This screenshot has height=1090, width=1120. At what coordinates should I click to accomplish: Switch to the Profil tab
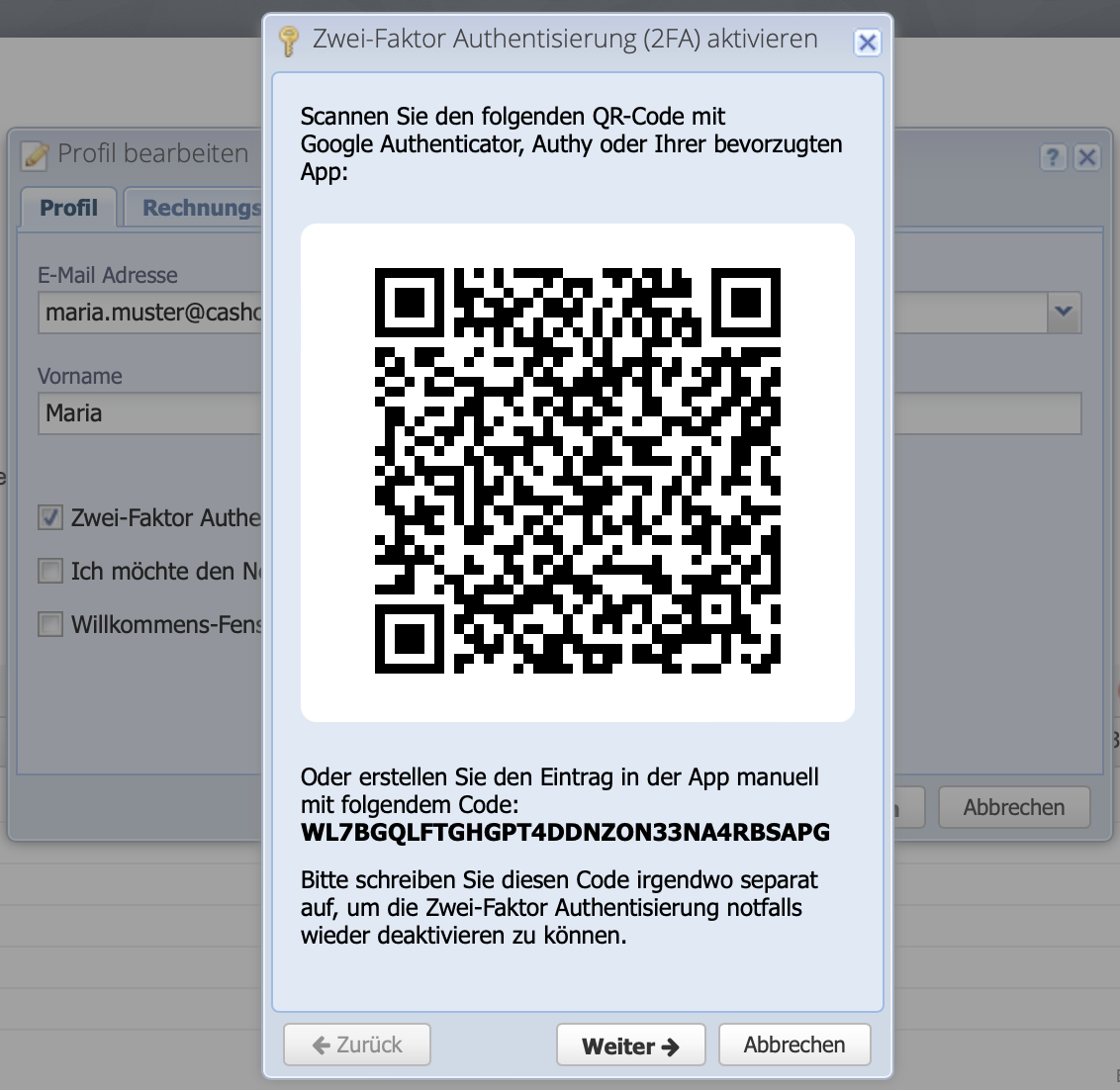coord(67,208)
